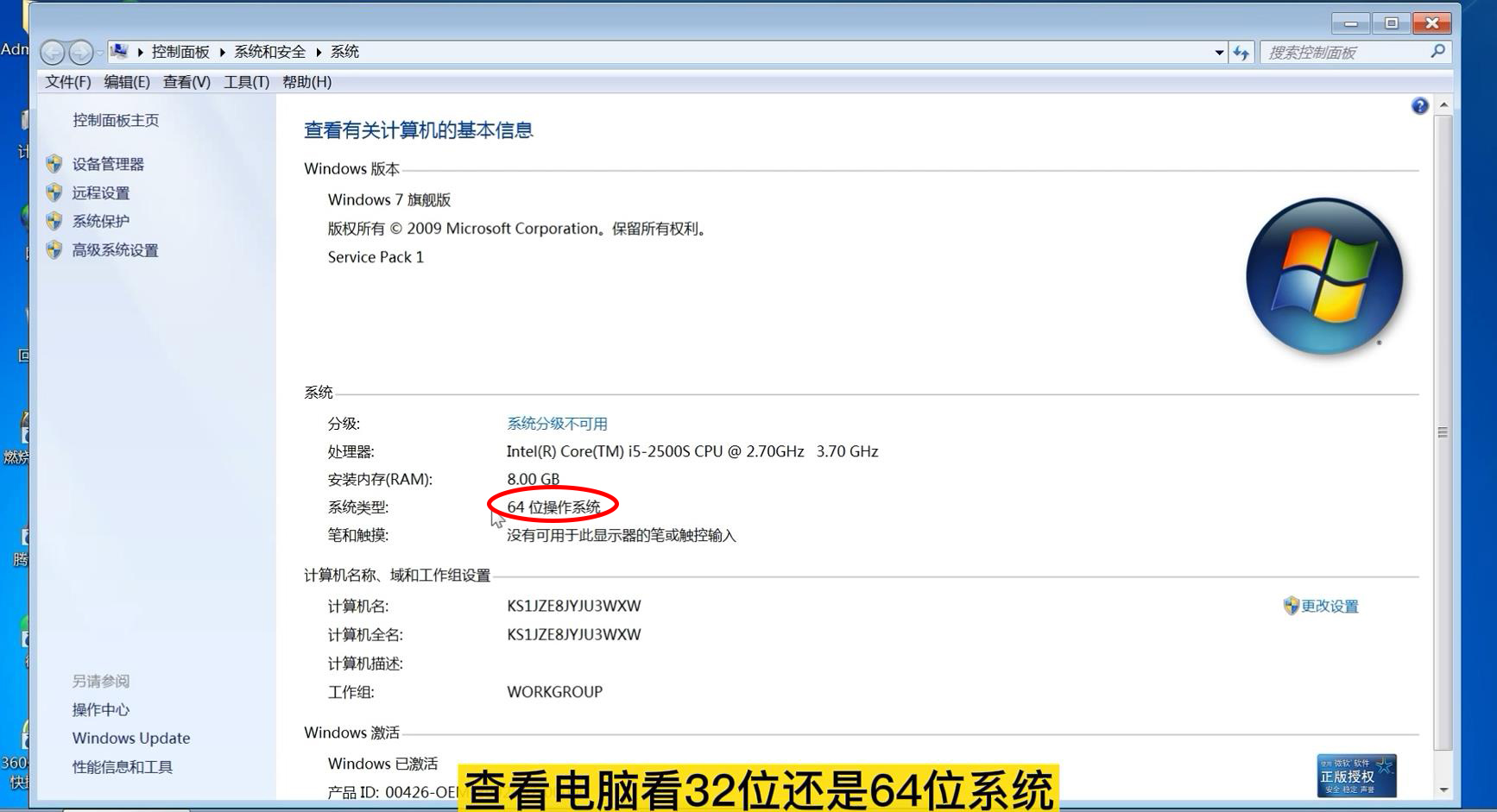The image size is (1497, 812).
Task: Open the 查看(V) menu
Action: coord(186,82)
